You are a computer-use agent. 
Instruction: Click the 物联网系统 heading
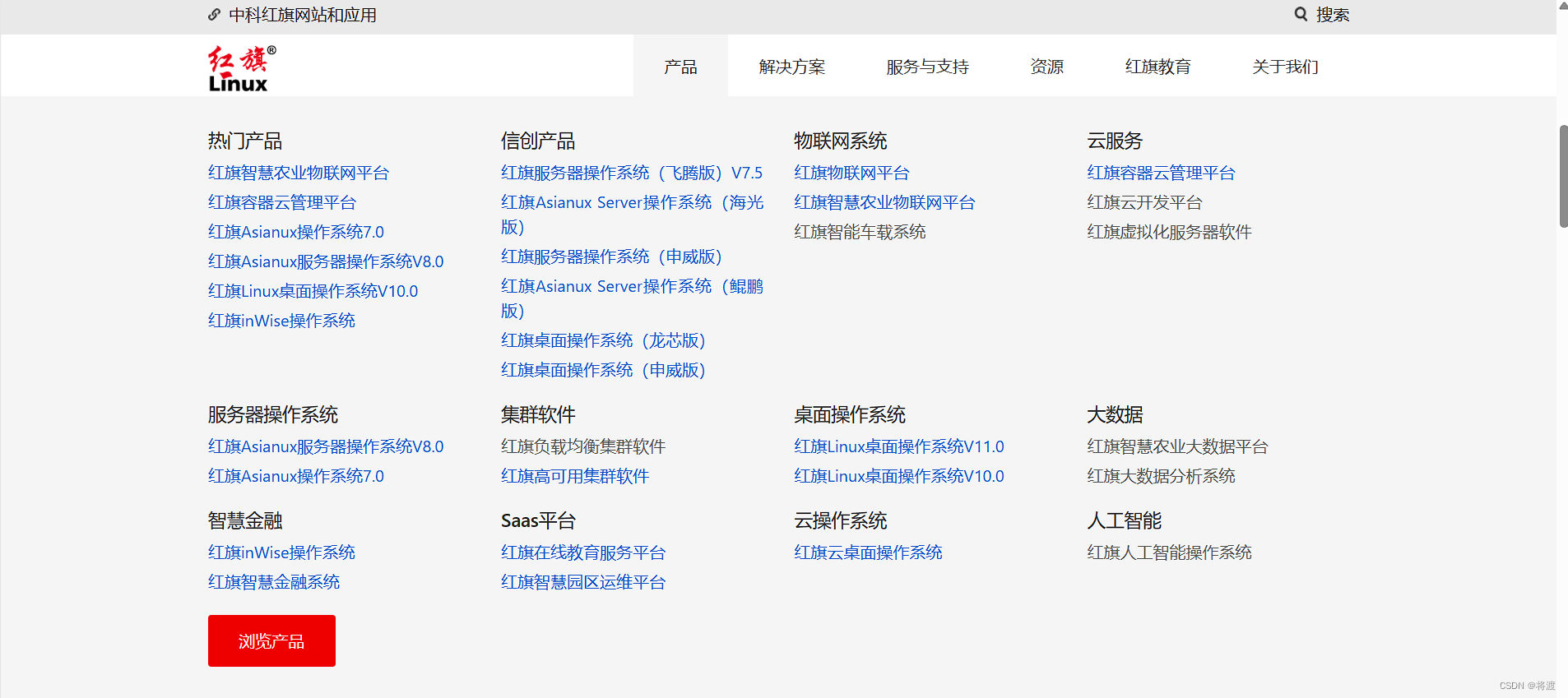[x=840, y=141]
